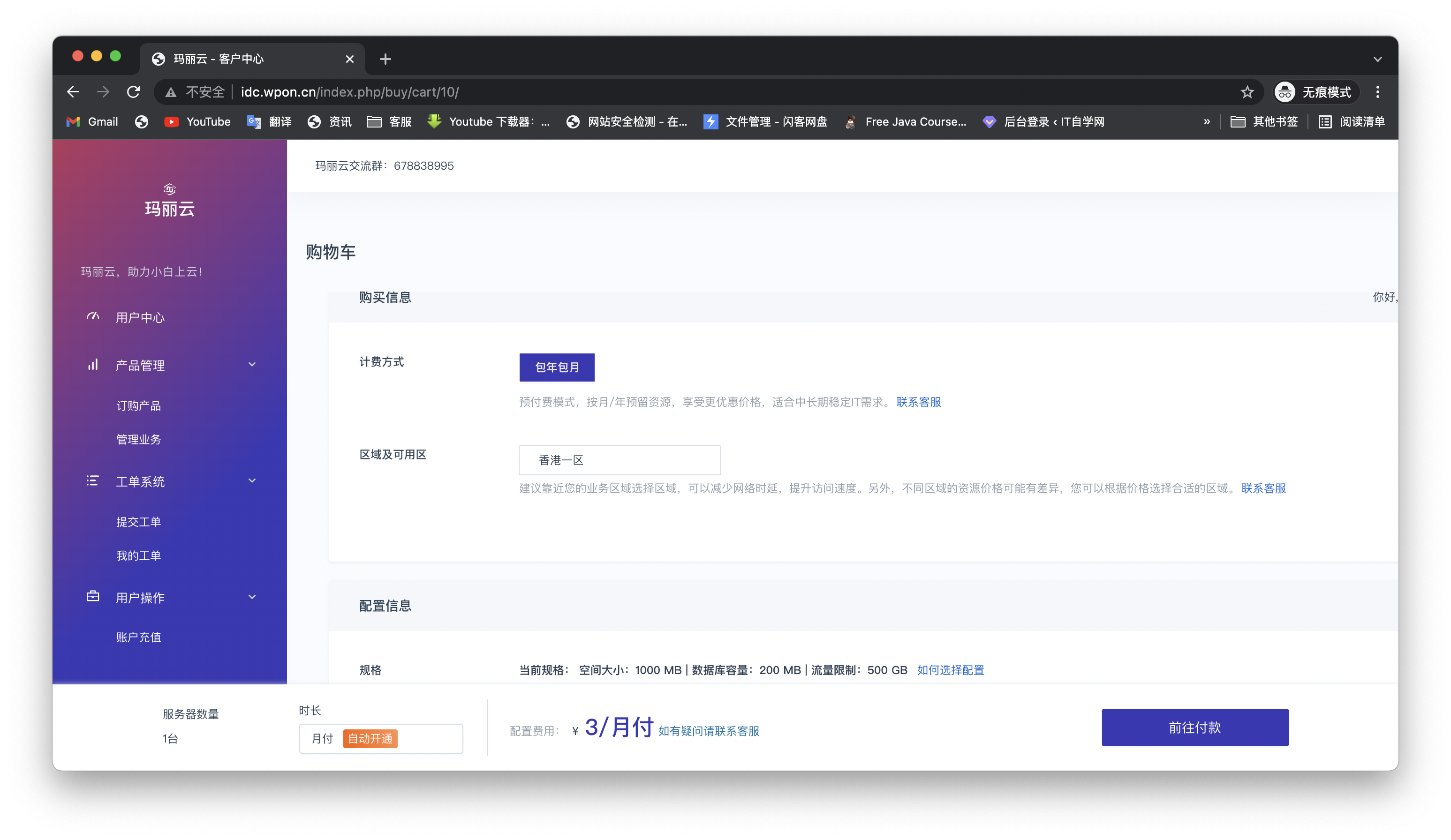Open the 香港一区 region dropdown
The image size is (1451, 840).
click(x=620, y=460)
